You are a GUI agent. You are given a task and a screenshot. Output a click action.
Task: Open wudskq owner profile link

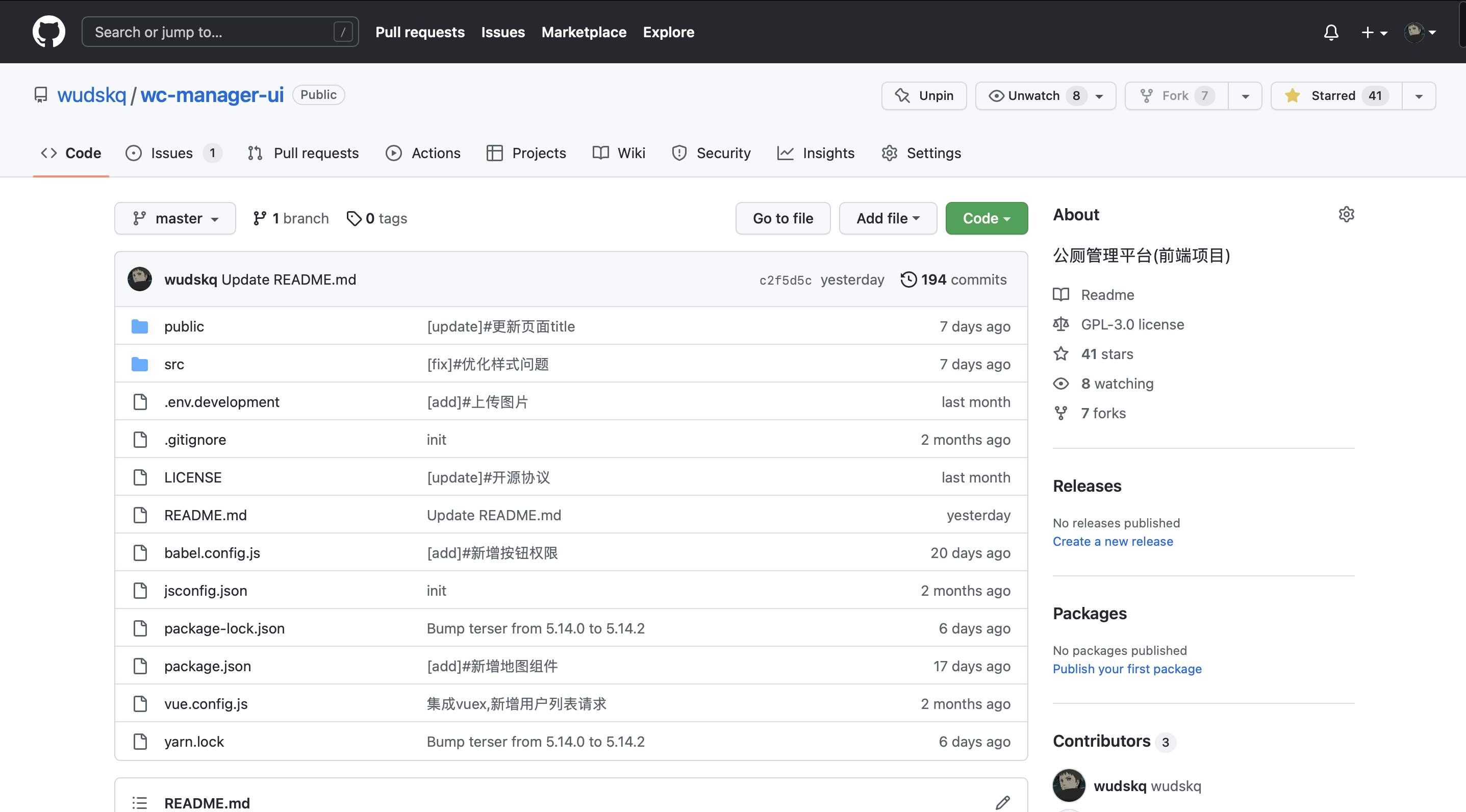point(92,95)
